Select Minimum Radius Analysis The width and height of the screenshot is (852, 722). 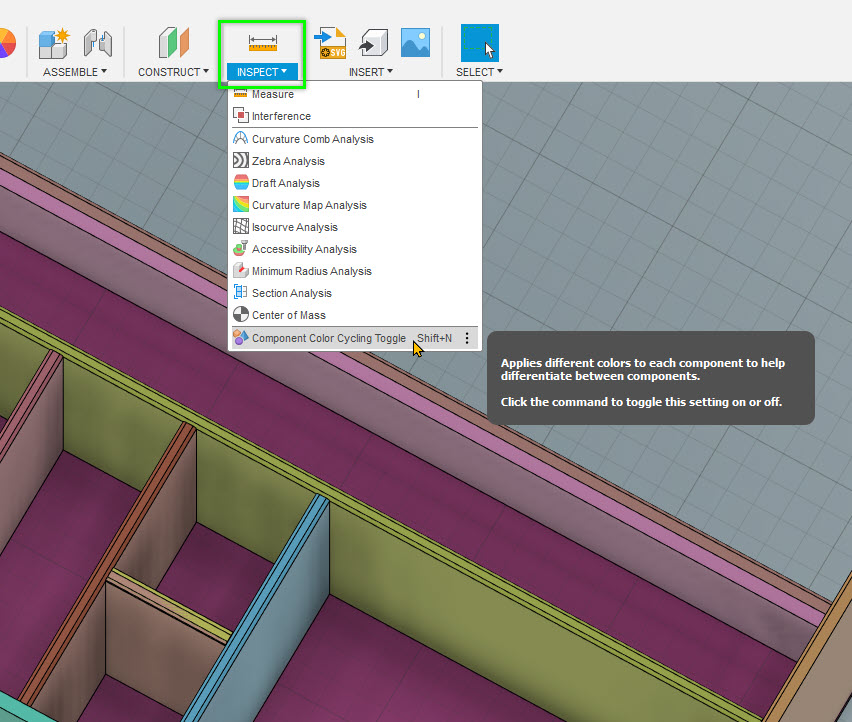point(355,271)
